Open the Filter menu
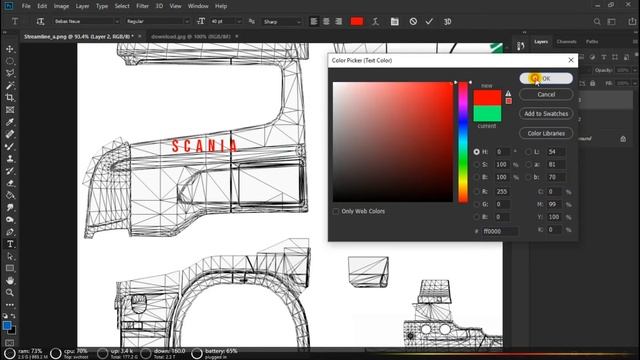The image size is (640, 360). pyautogui.click(x=142, y=6)
